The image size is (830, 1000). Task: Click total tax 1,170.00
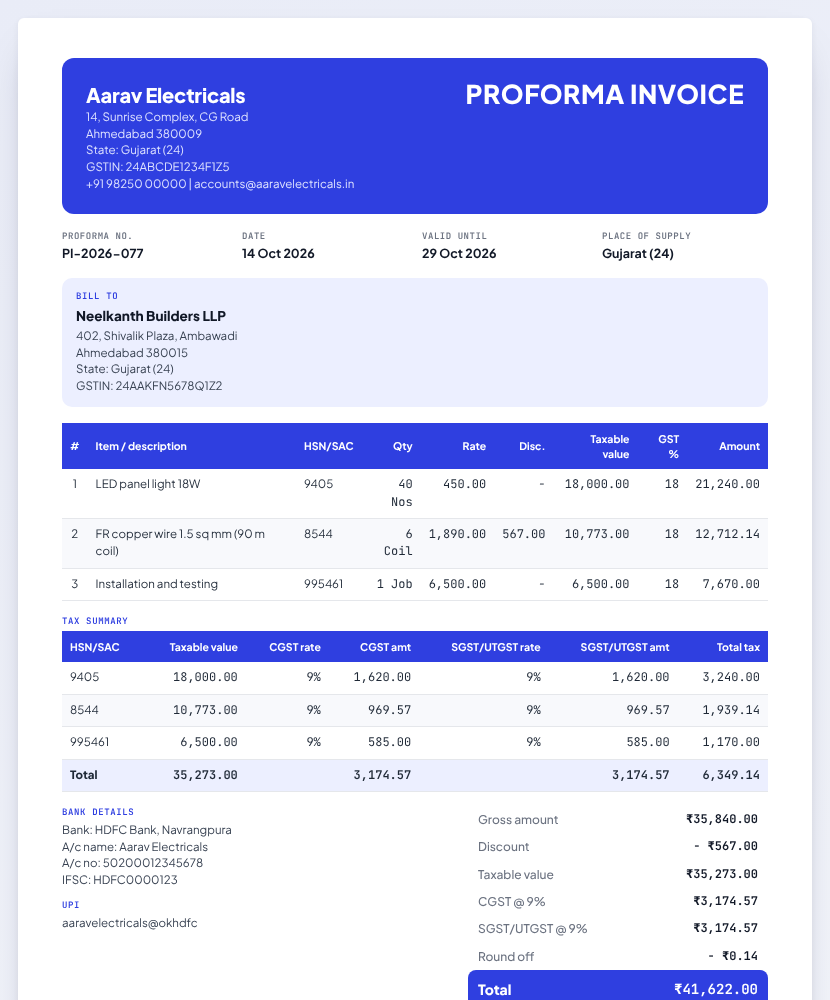[x=731, y=742]
